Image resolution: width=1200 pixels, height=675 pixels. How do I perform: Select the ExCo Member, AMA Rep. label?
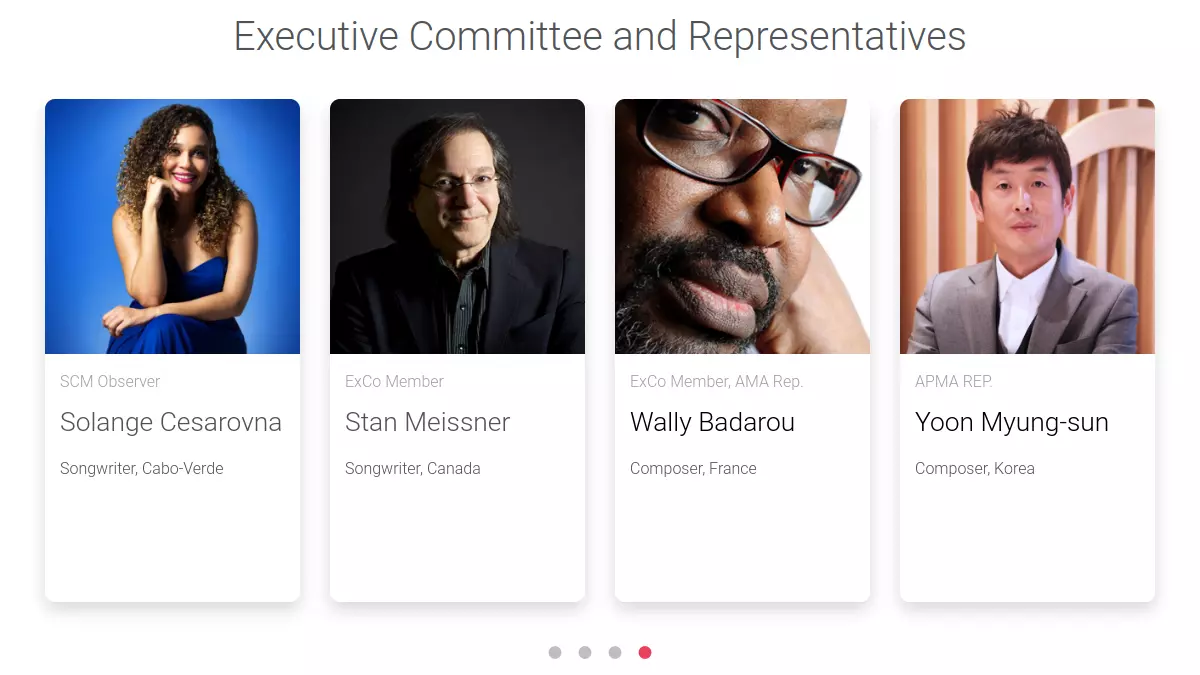pos(716,381)
